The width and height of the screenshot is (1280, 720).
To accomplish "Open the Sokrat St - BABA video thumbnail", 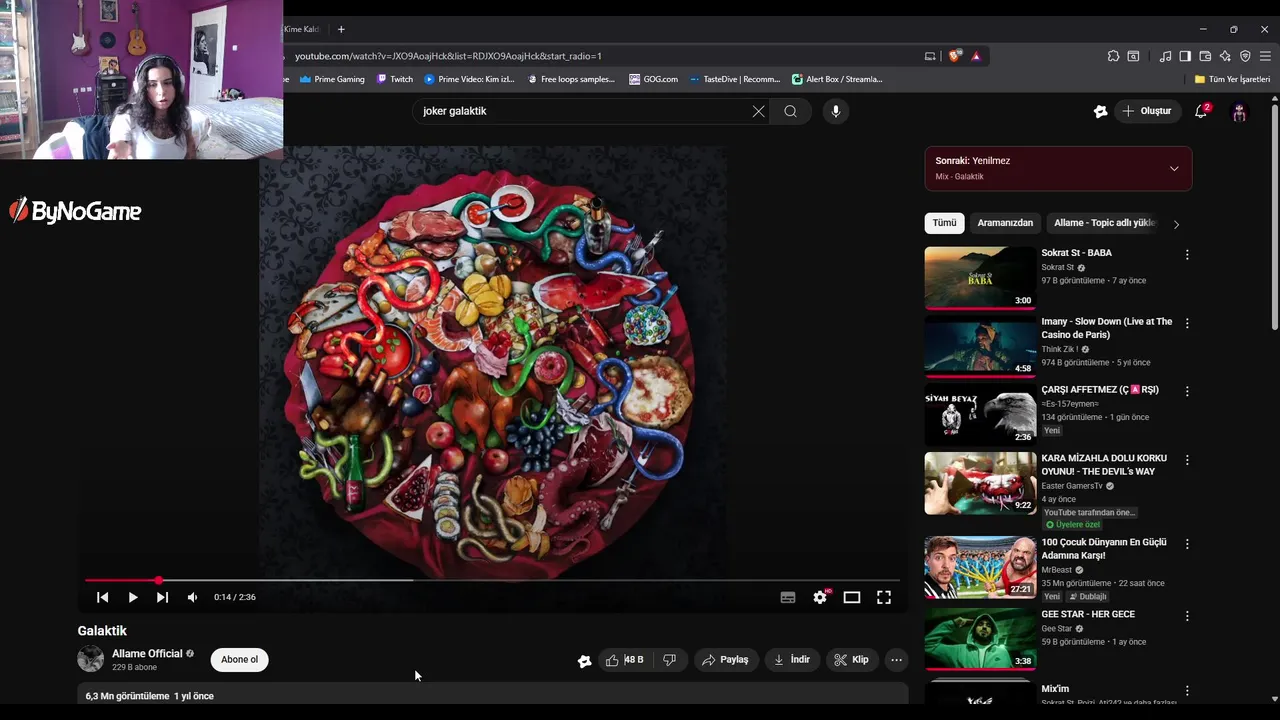I will coord(980,278).
